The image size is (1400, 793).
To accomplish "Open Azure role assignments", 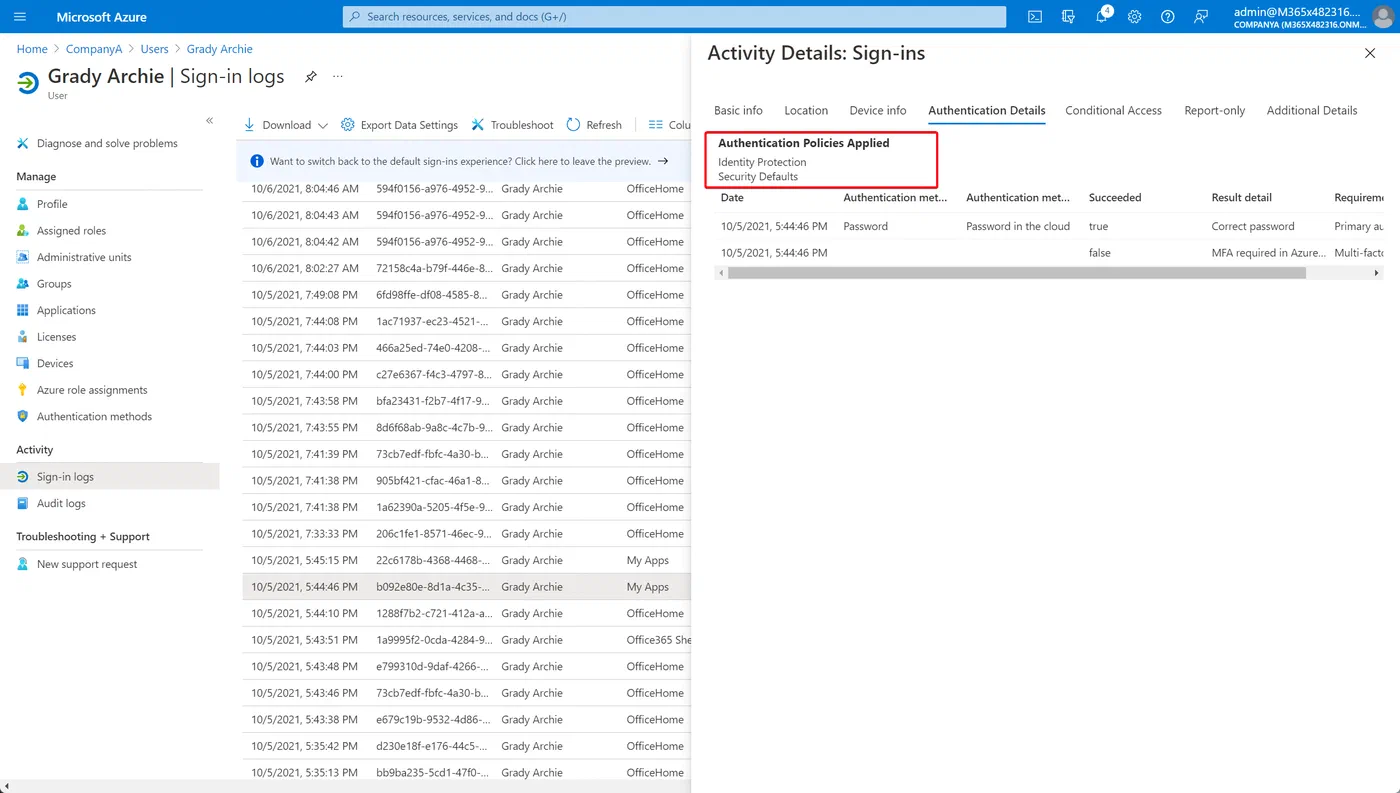I will click(92, 390).
